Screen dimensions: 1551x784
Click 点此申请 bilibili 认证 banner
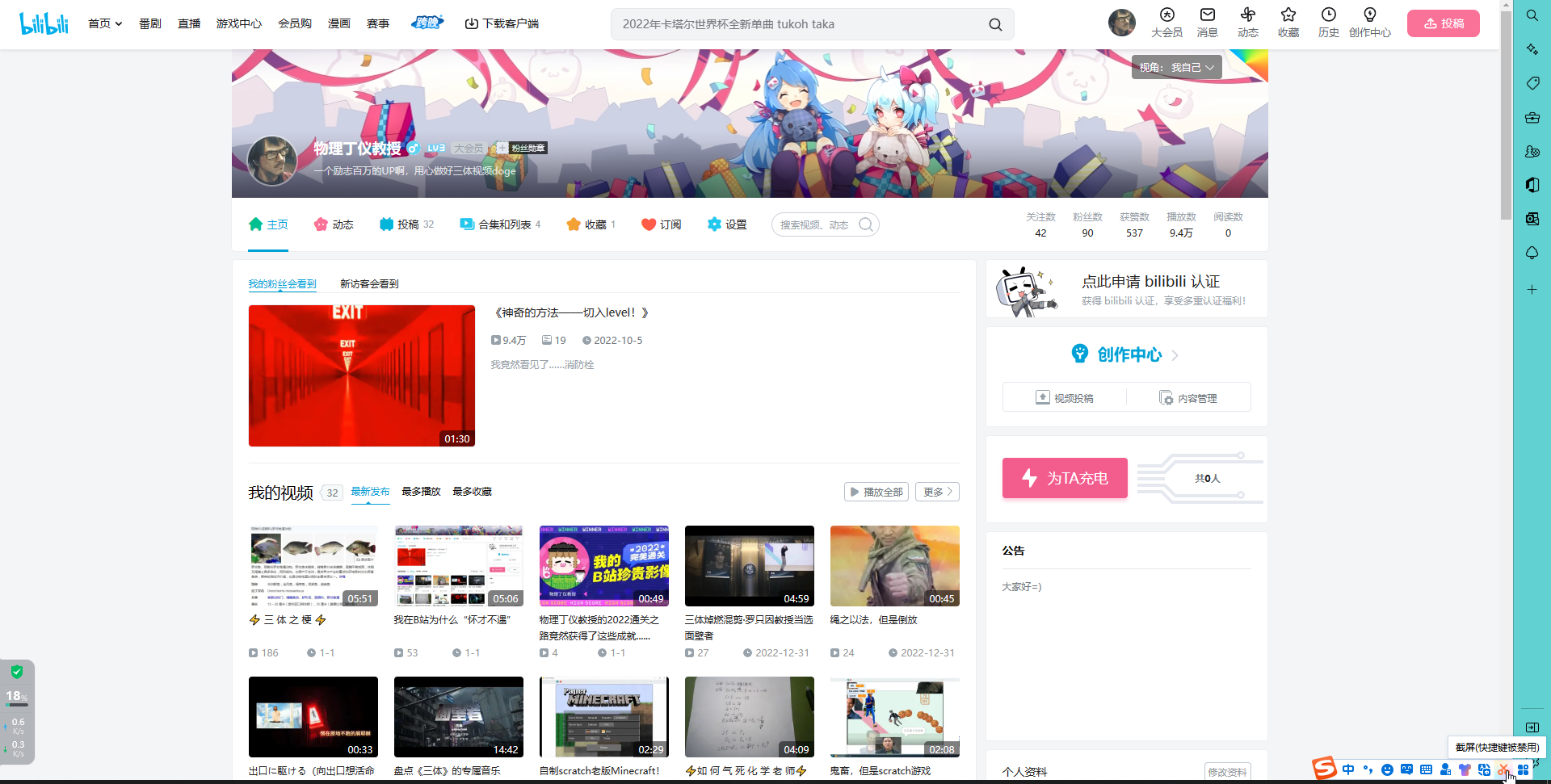[x=1126, y=290]
